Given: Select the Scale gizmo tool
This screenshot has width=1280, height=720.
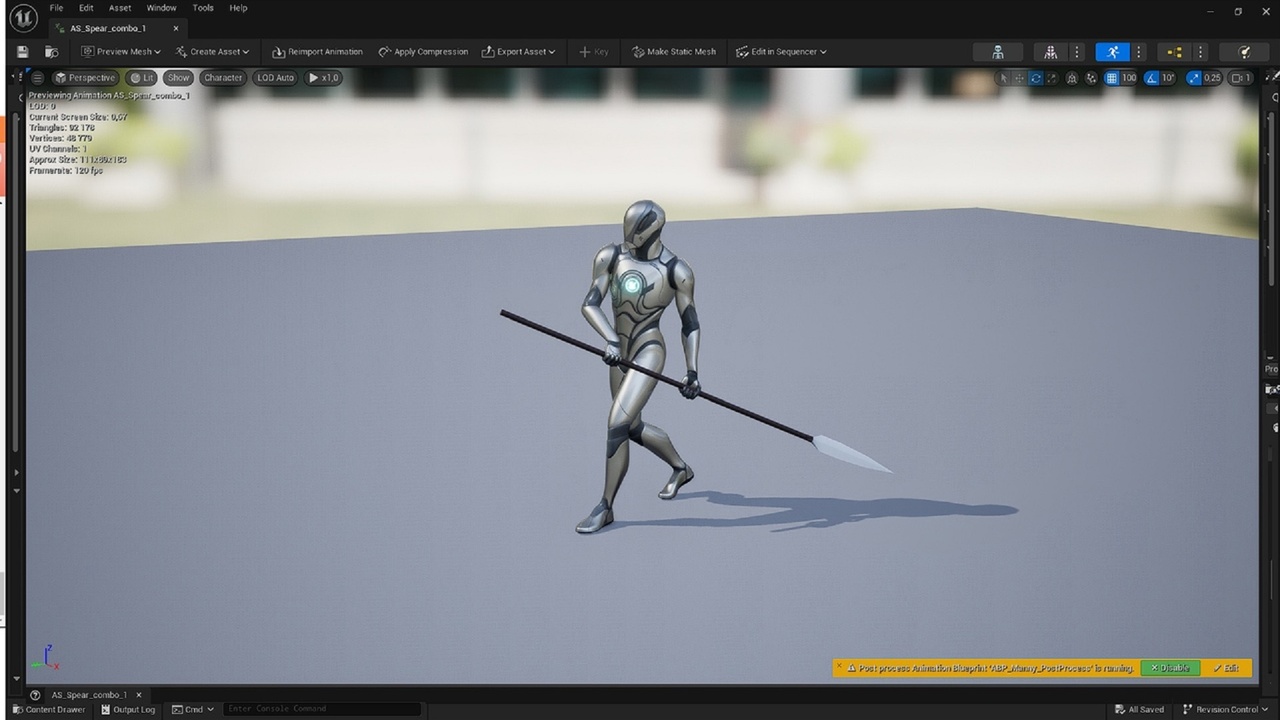Looking at the screenshot, I should (1052, 78).
